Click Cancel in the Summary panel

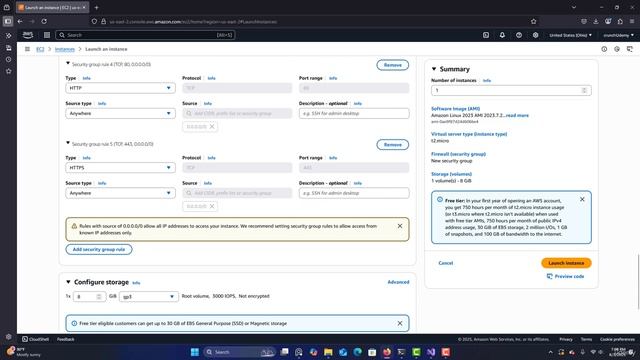coord(446,263)
